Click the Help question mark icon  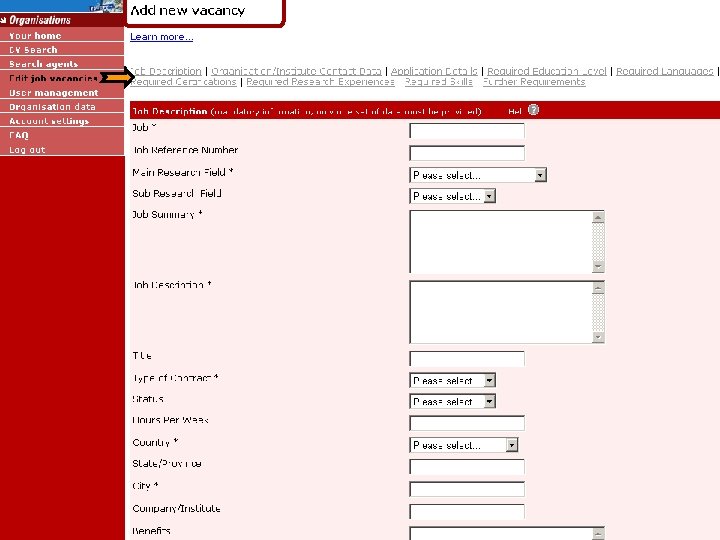(x=533, y=110)
